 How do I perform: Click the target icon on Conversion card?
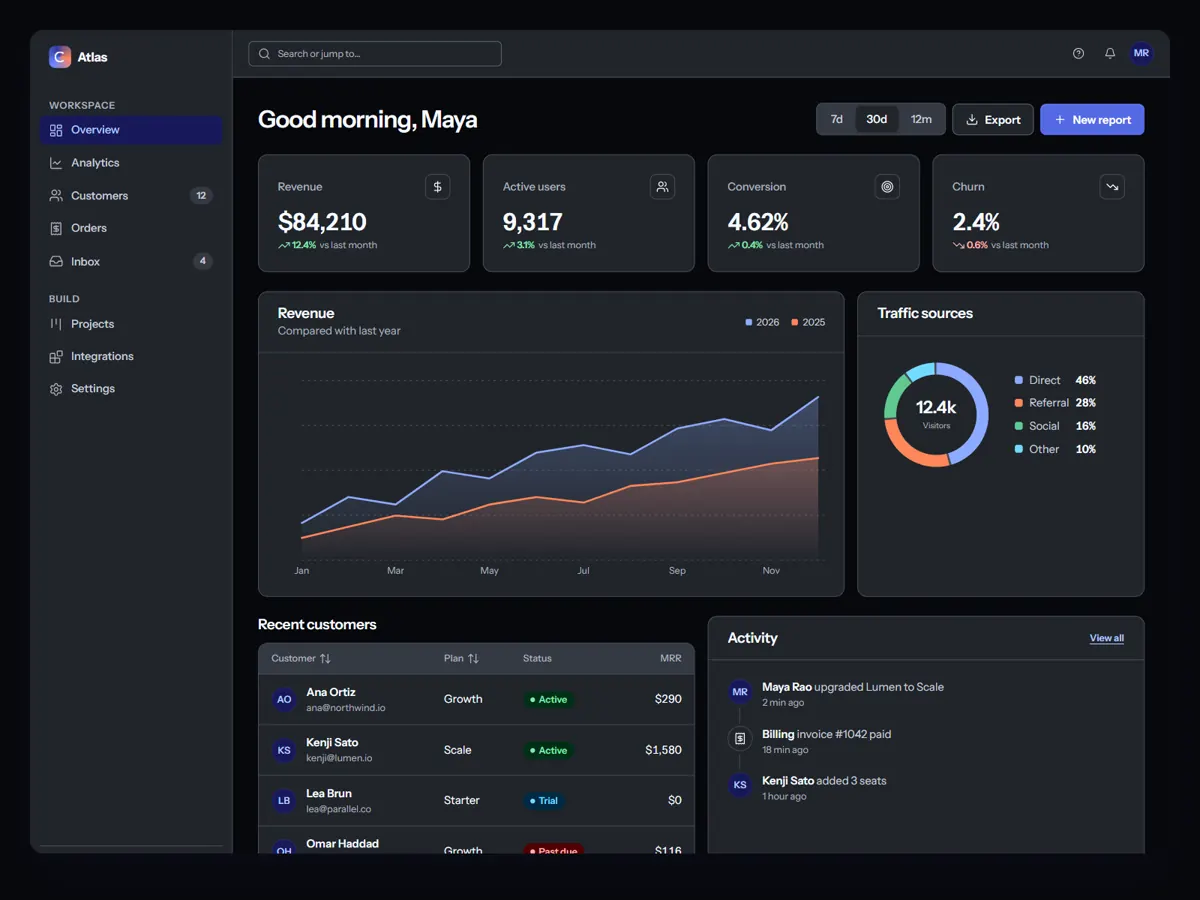[887, 186]
